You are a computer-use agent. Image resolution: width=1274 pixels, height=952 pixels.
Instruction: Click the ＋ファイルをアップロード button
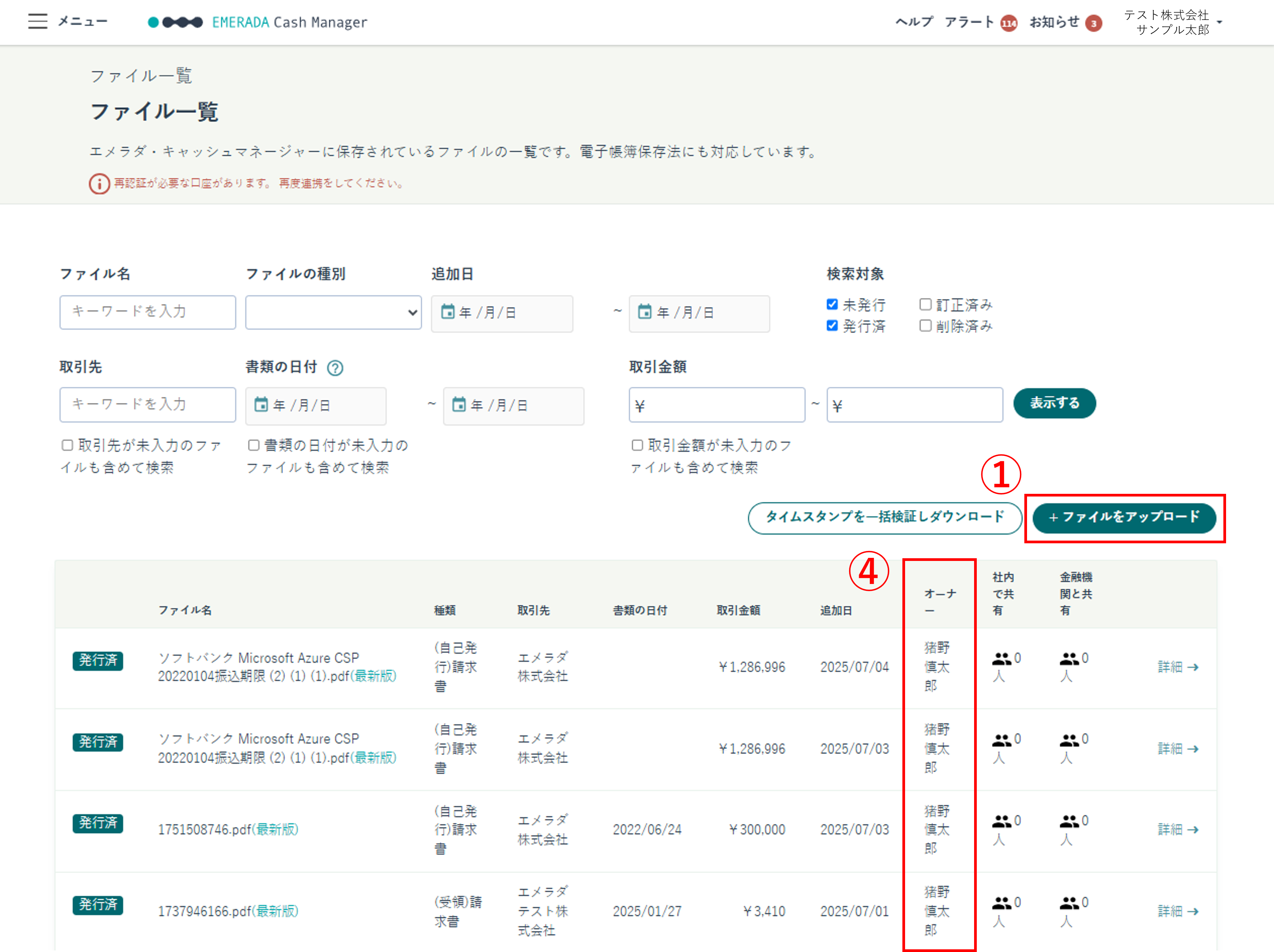[1124, 518]
